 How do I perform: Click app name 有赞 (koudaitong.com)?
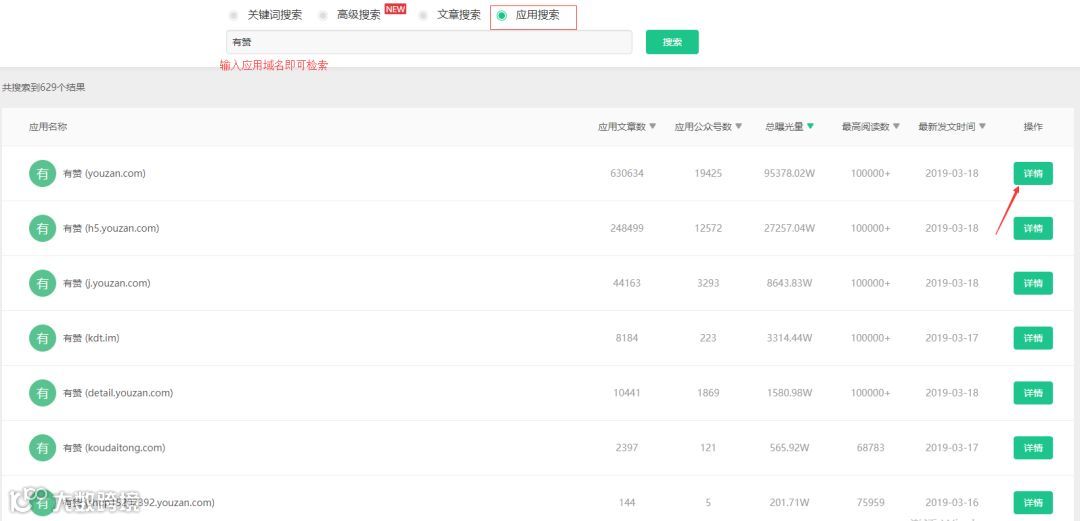(114, 448)
